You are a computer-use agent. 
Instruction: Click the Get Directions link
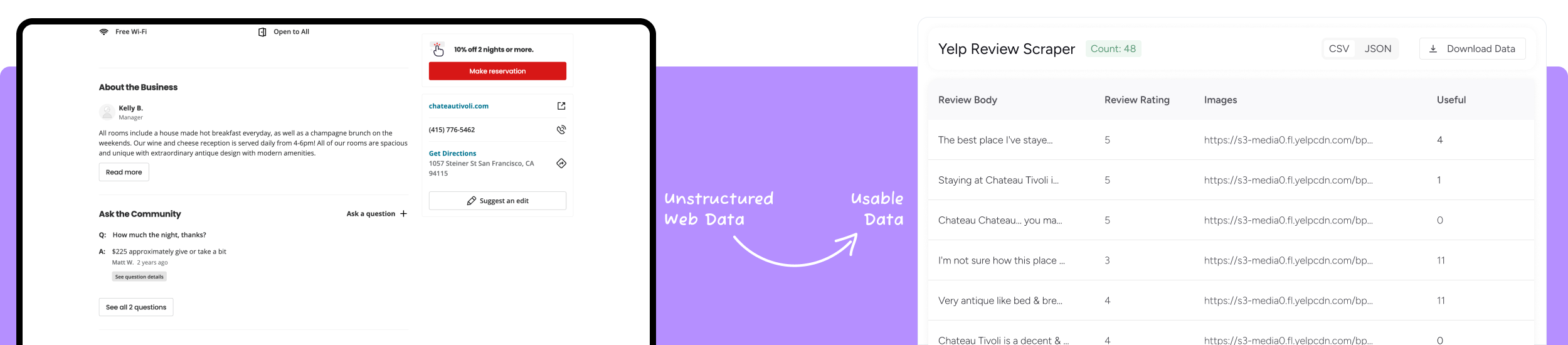(452, 153)
